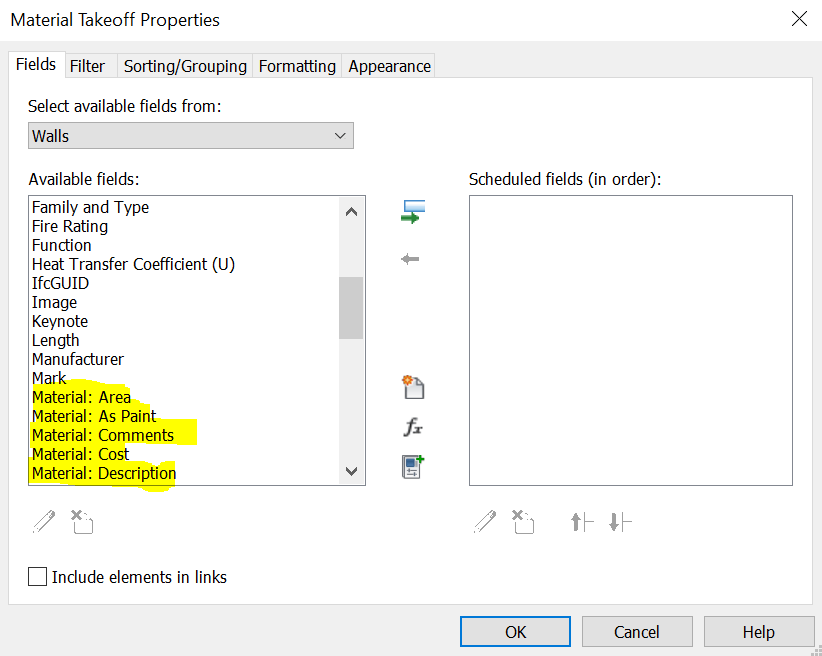This screenshot has width=822, height=656.
Task: Select the Fire Rating field
Action: (x=70, y=226)
